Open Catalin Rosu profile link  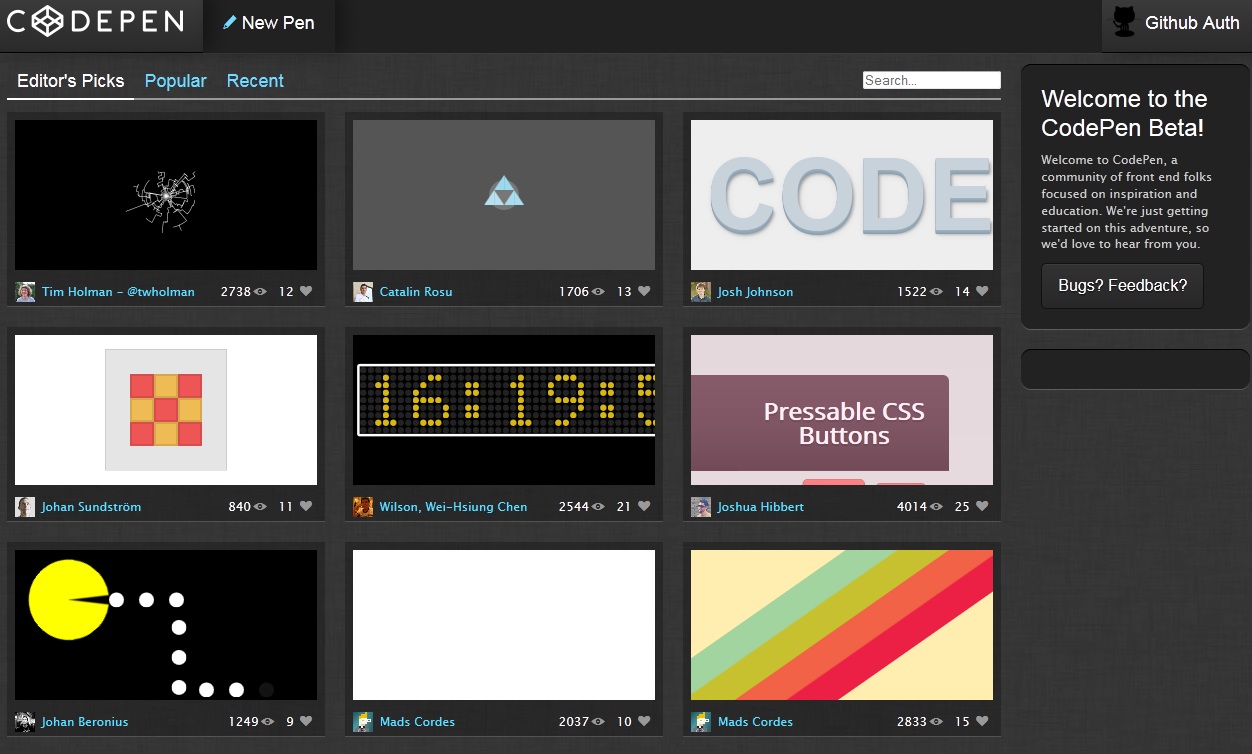click(416, 292)
